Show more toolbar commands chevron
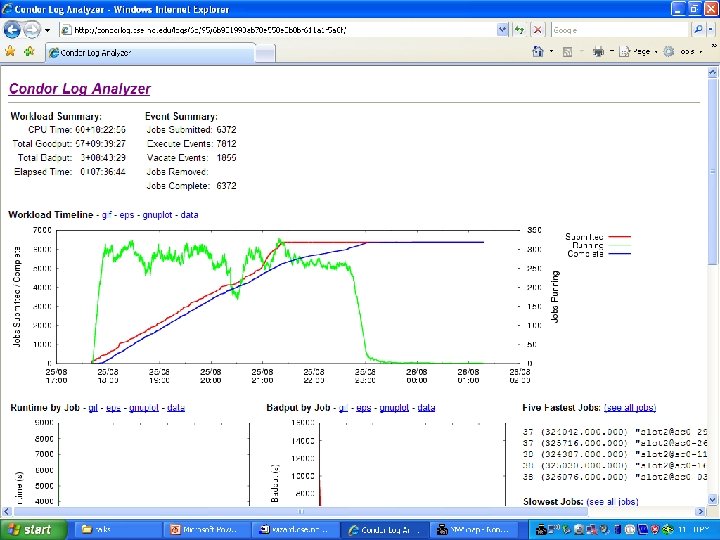 (714, 46)
